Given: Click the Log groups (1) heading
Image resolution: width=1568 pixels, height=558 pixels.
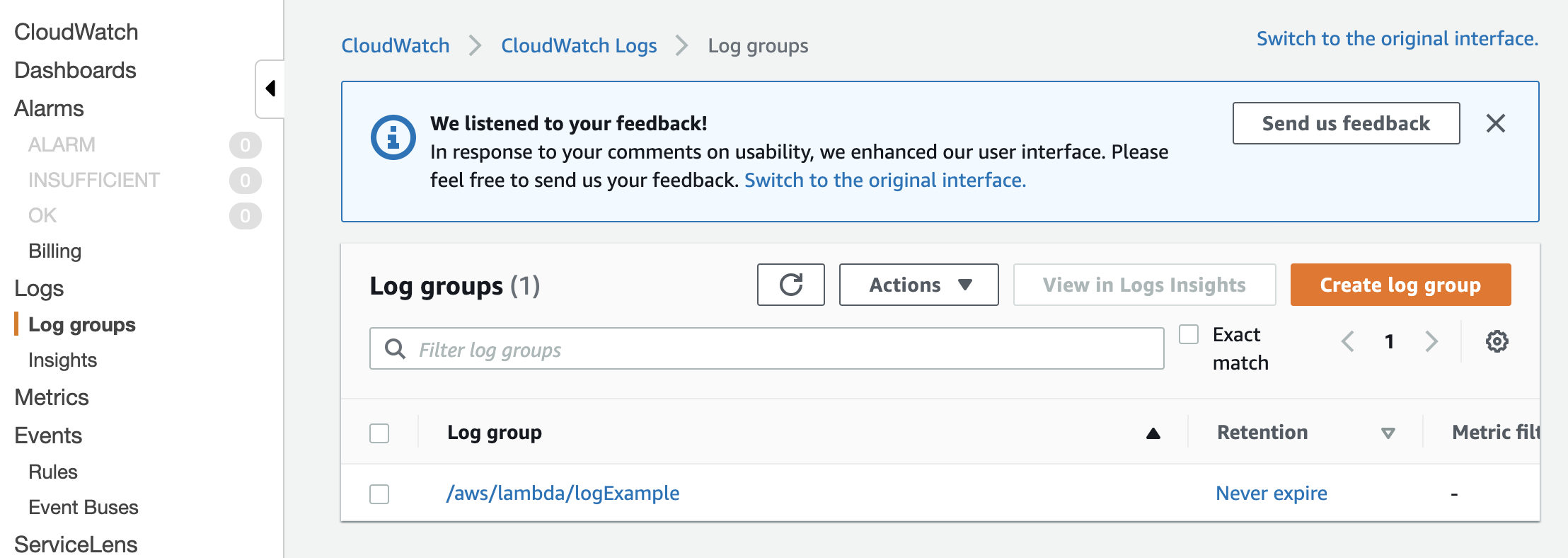Looking at the screenshot, I should (454, 285).
